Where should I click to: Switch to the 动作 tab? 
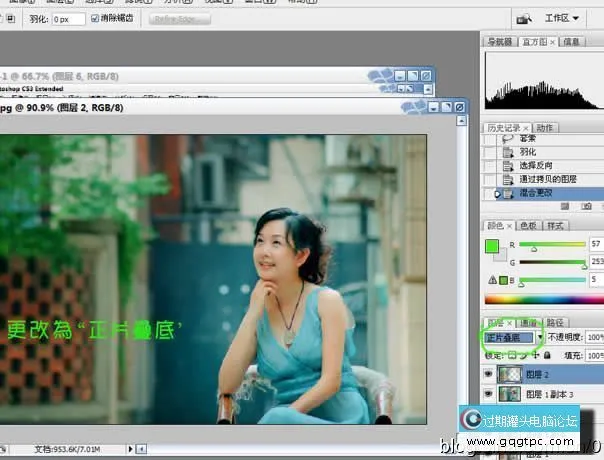click(x=544, y=128)
